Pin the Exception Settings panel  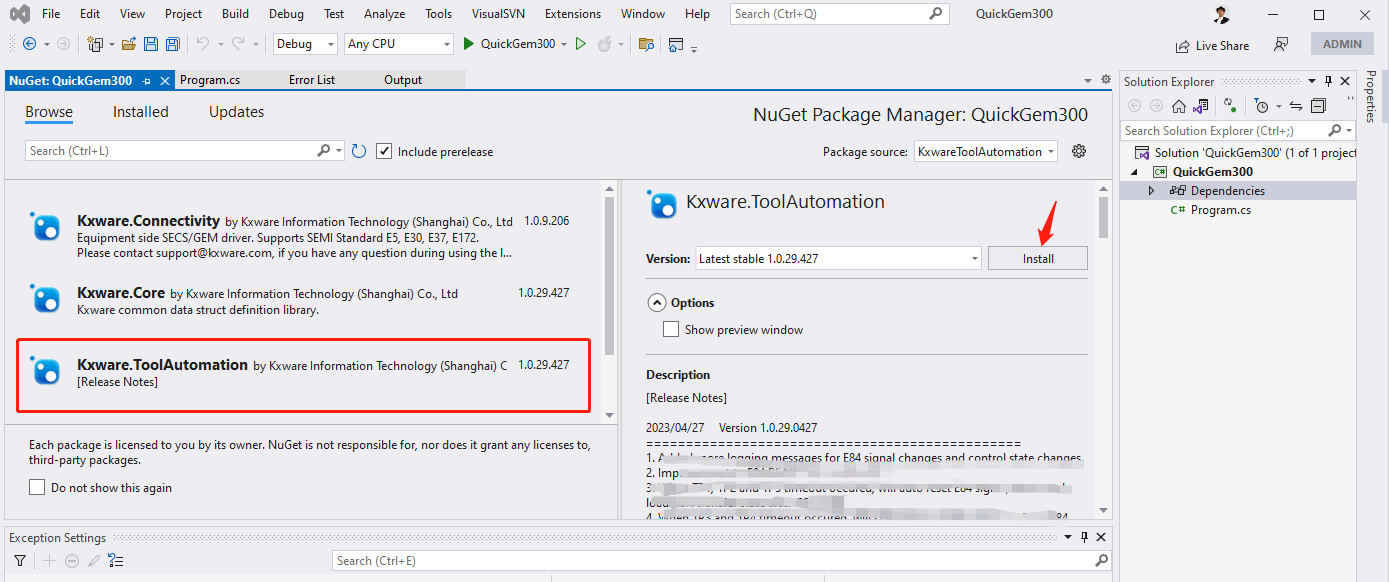1085,537
